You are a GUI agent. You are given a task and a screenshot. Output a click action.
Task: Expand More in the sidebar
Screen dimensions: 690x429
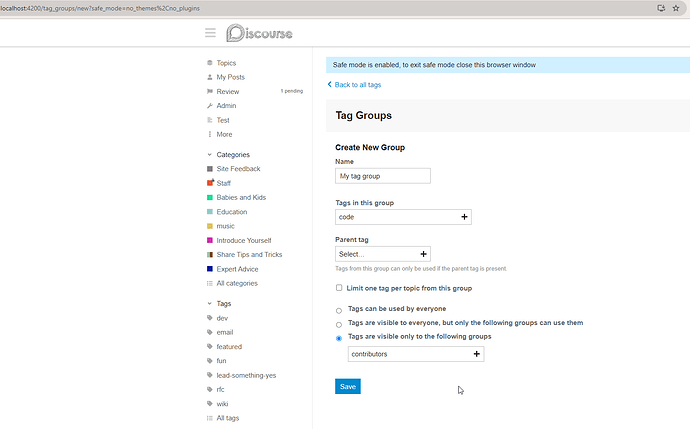point(224,134)
